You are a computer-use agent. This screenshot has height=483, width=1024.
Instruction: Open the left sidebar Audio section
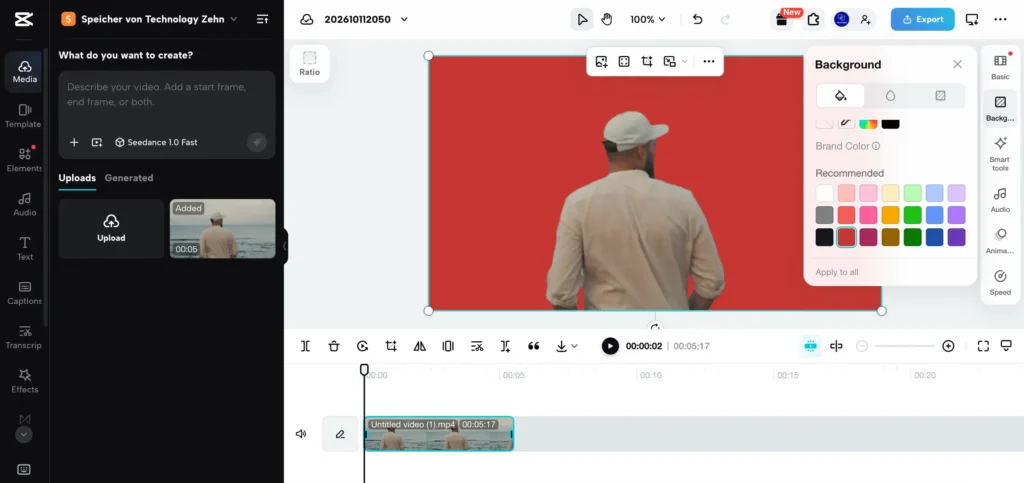pyautogui.click(x=24, y=204)
